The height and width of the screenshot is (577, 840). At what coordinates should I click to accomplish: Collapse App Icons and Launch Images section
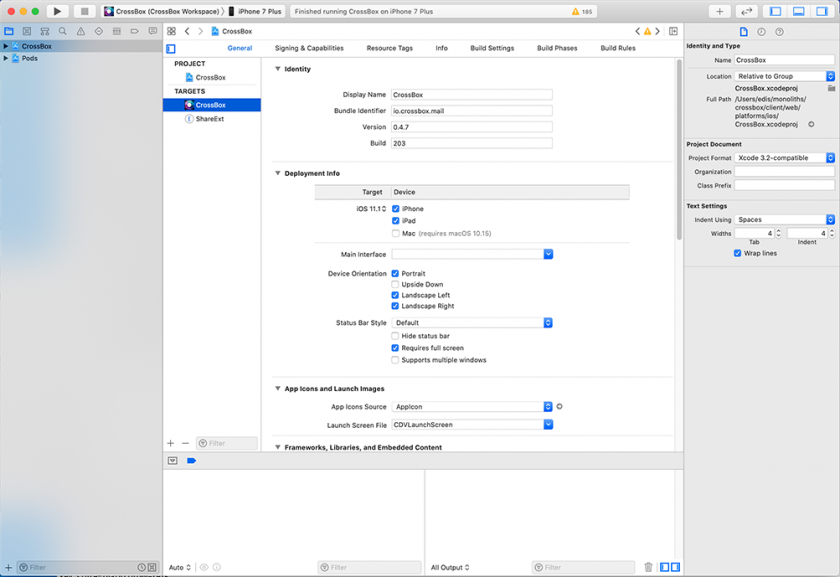[x=278, y=388]
